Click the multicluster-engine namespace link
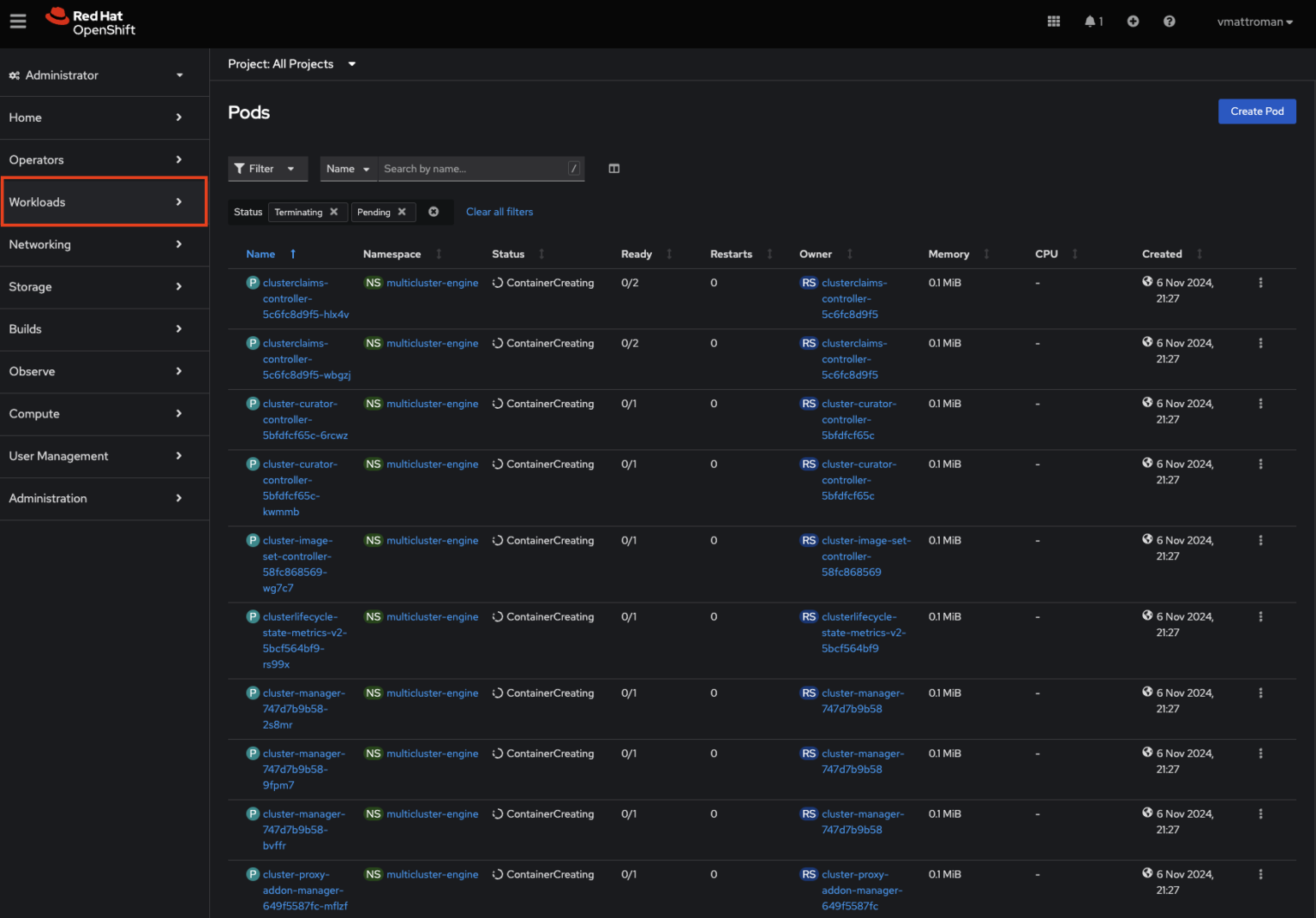Viewport: 1316px width, 918px height. tap(433, 282)
